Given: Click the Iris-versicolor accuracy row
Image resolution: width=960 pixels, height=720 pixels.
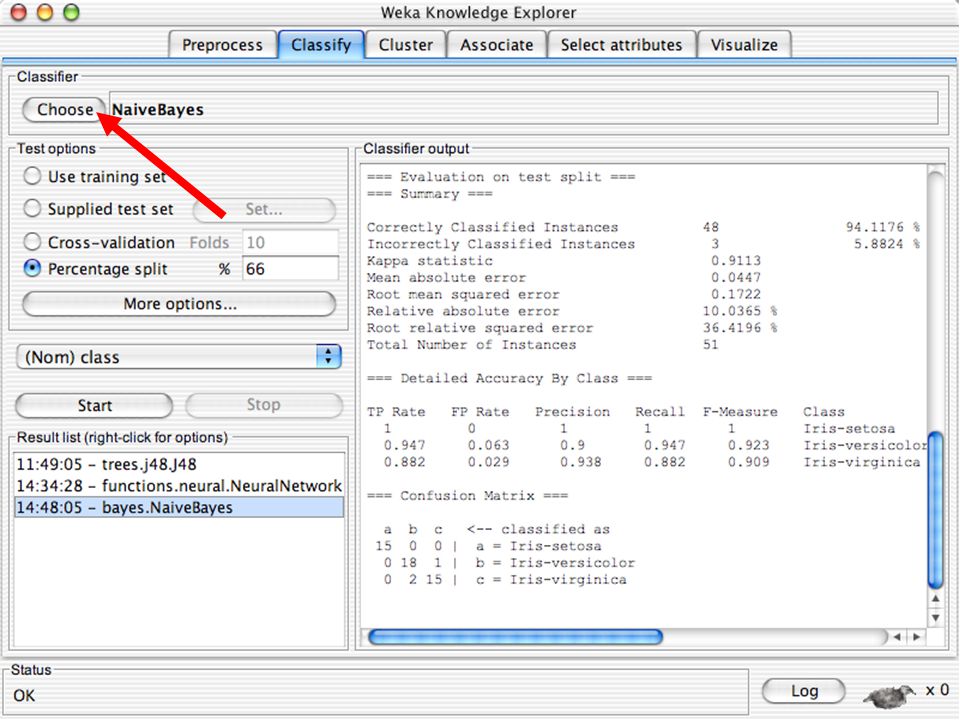Looking at the screenshot, I should coord(656,445).
